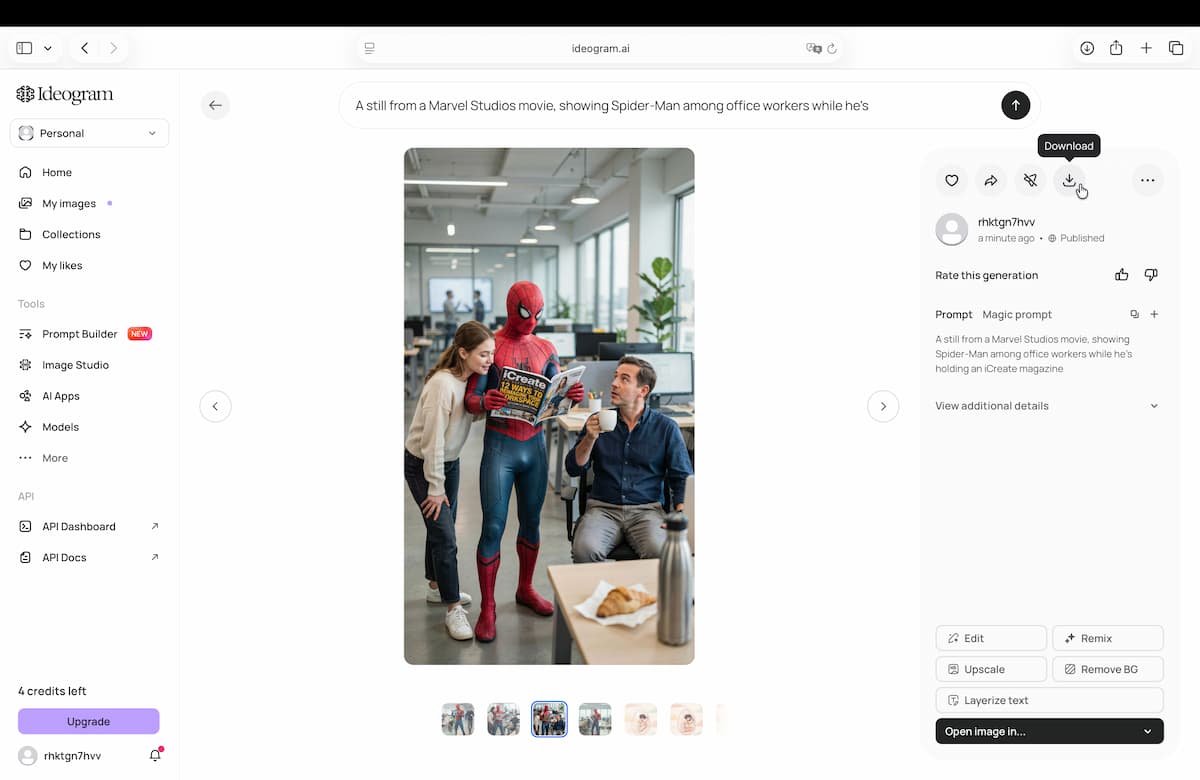Screen dimensions: 1200x780
Task: Navigate back in browser toolbar
Action: 85,48
